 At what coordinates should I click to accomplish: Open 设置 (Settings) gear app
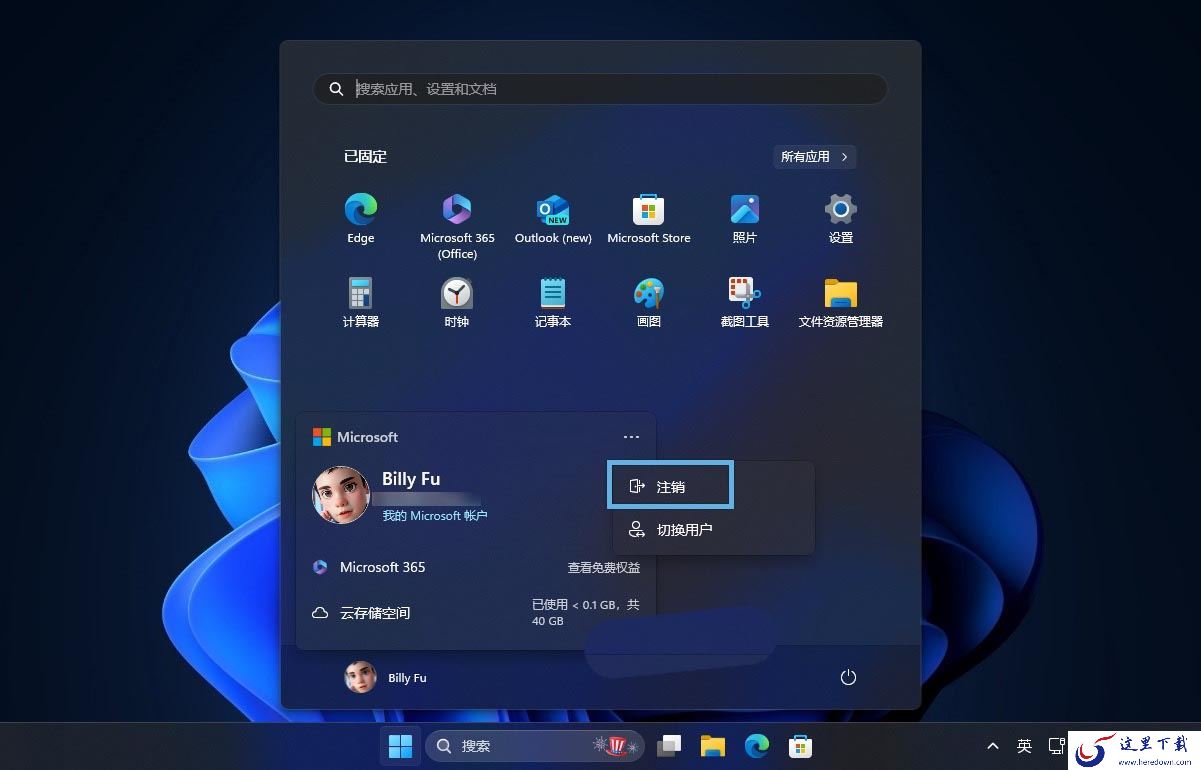click(841, 218)
